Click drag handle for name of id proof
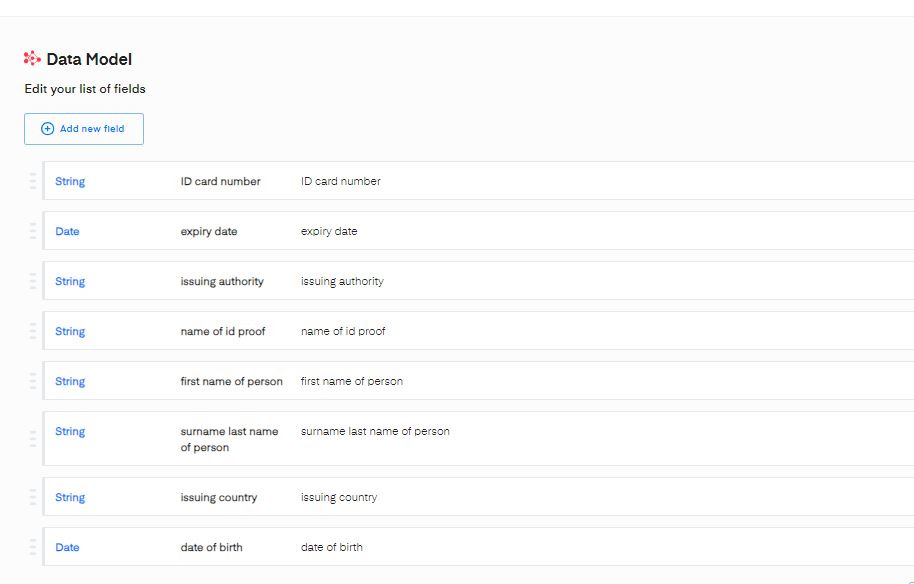Image resolution: width=914 pixels, height=584 pixels. pyautogui.click(x=32, y=331)
